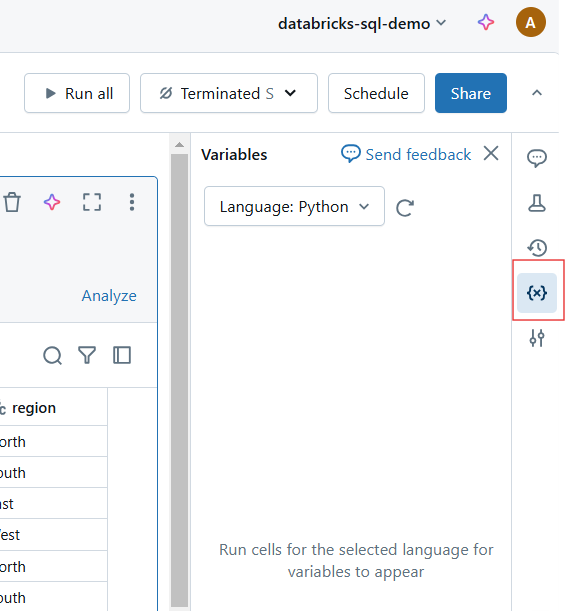Click the blue Share button
565x611 pixels.
(x=471, y=93)
